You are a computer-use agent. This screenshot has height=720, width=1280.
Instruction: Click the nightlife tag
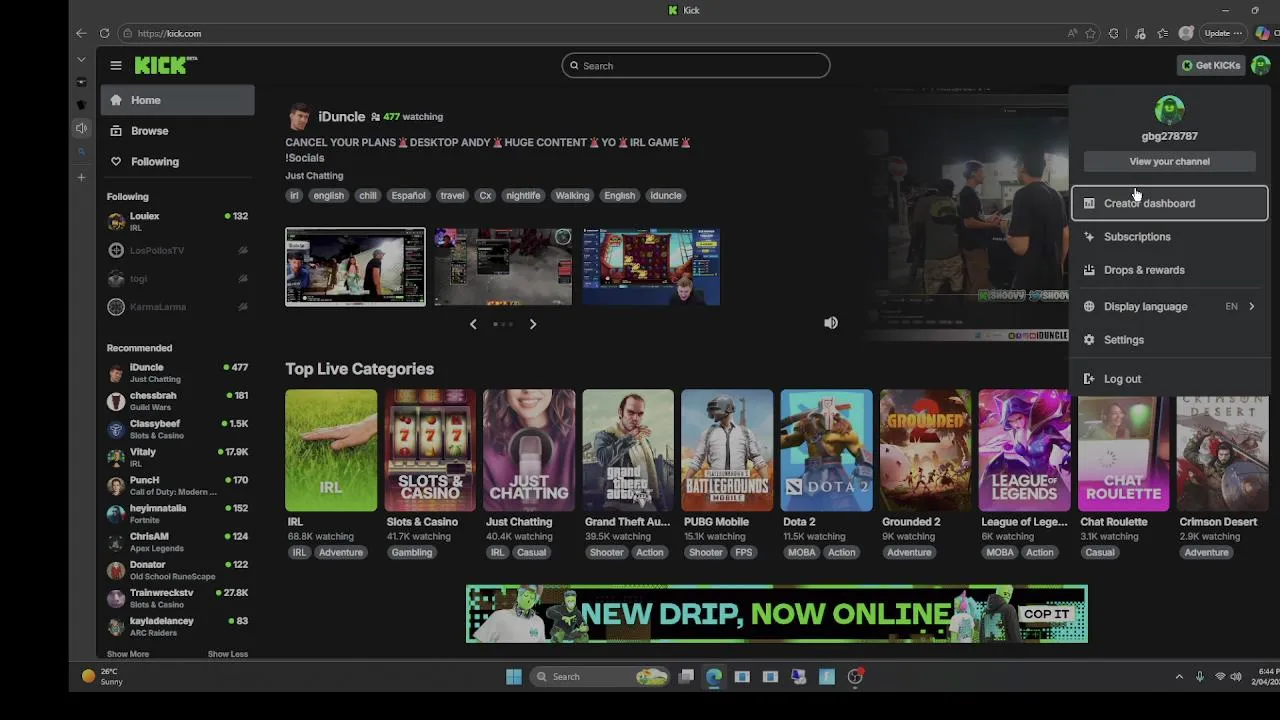[x=523, y=196]
